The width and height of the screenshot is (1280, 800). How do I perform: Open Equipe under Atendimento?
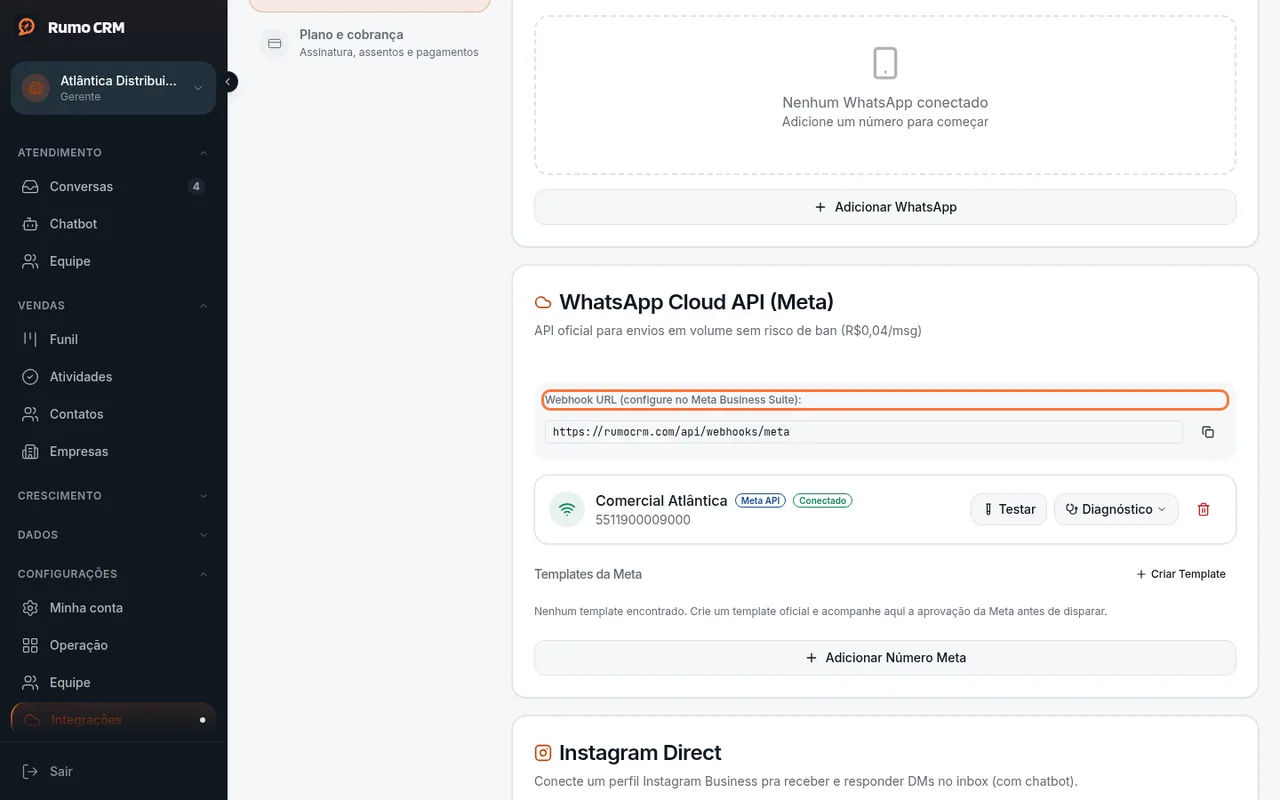[113, 261]
